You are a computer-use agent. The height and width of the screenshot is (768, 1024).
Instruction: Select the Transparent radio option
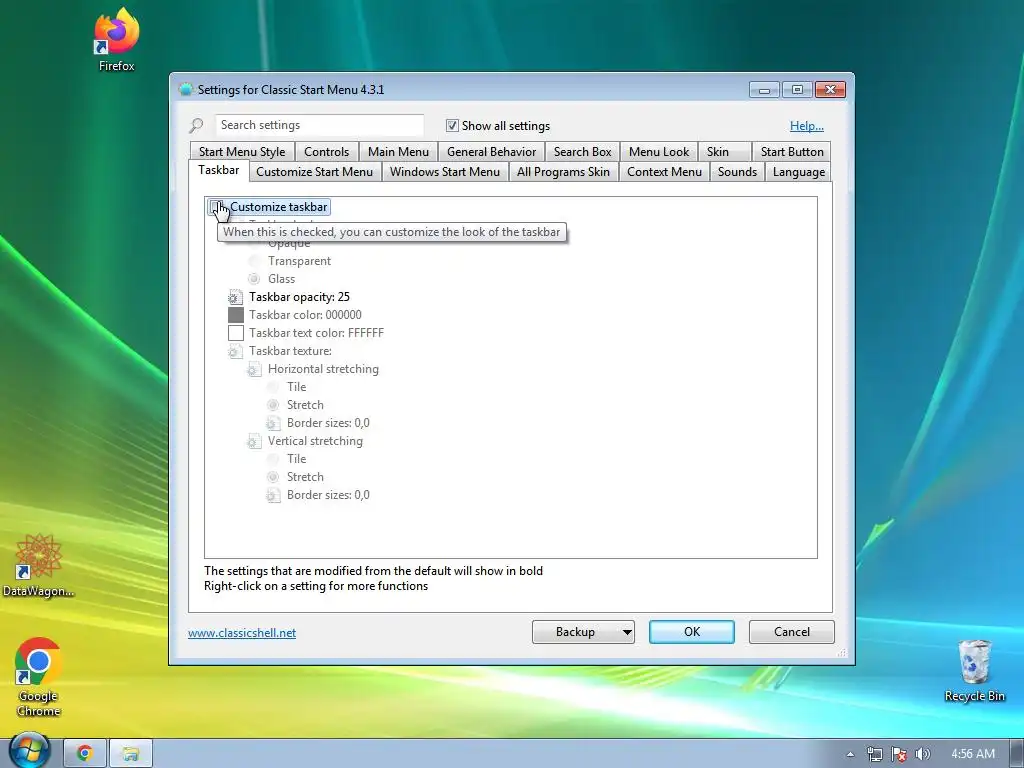(254, 261)
